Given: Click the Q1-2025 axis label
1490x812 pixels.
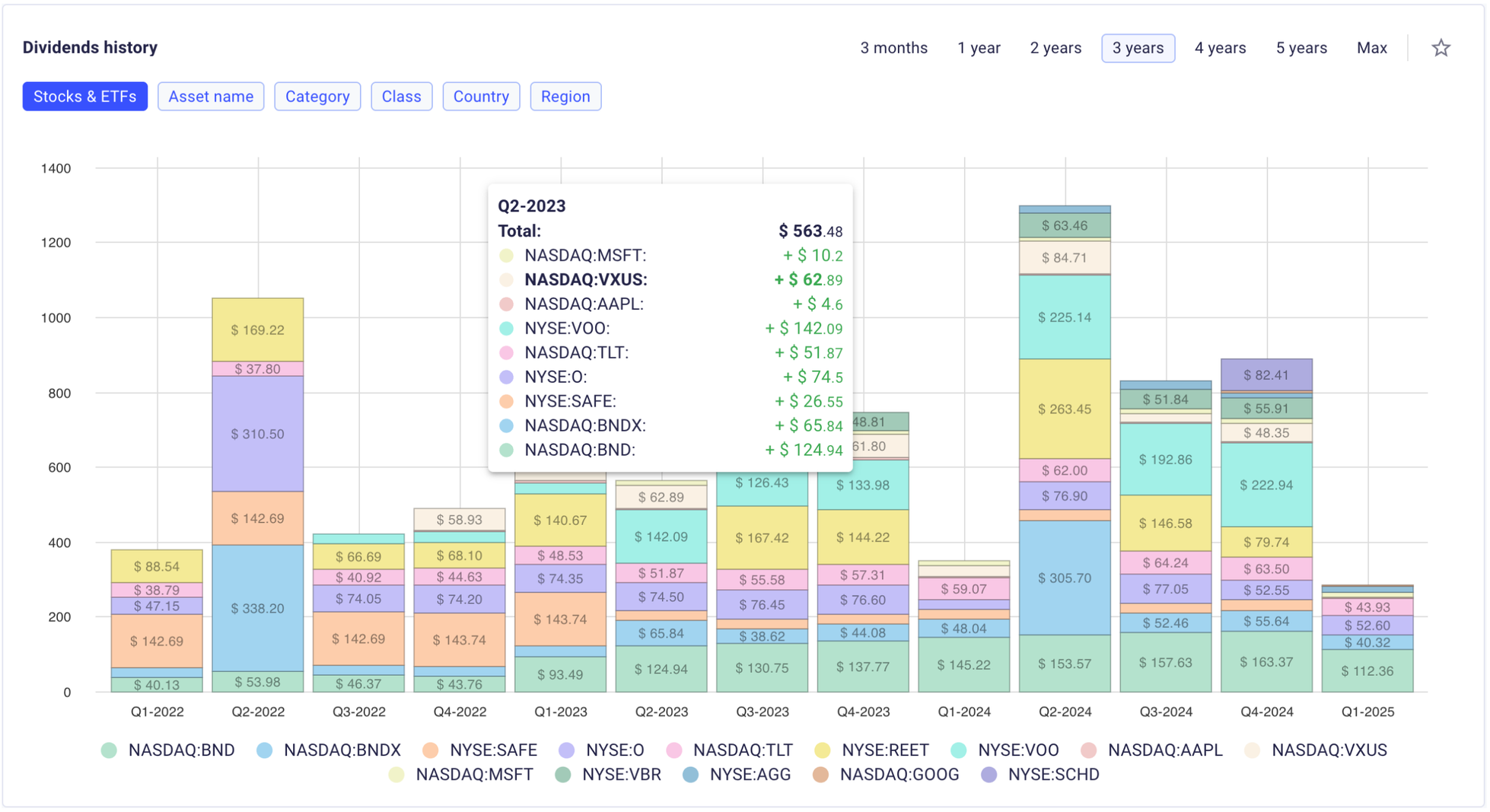Looking at the screenshot, I should [x=1367, y=712].
